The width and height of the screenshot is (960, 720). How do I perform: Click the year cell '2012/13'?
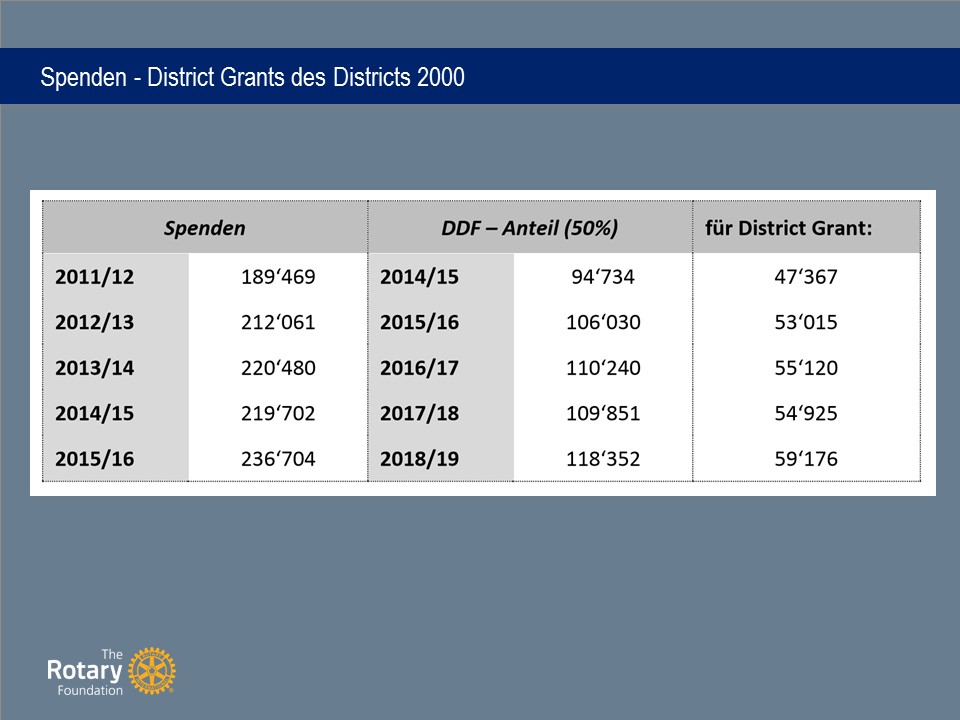coord(94,322)
